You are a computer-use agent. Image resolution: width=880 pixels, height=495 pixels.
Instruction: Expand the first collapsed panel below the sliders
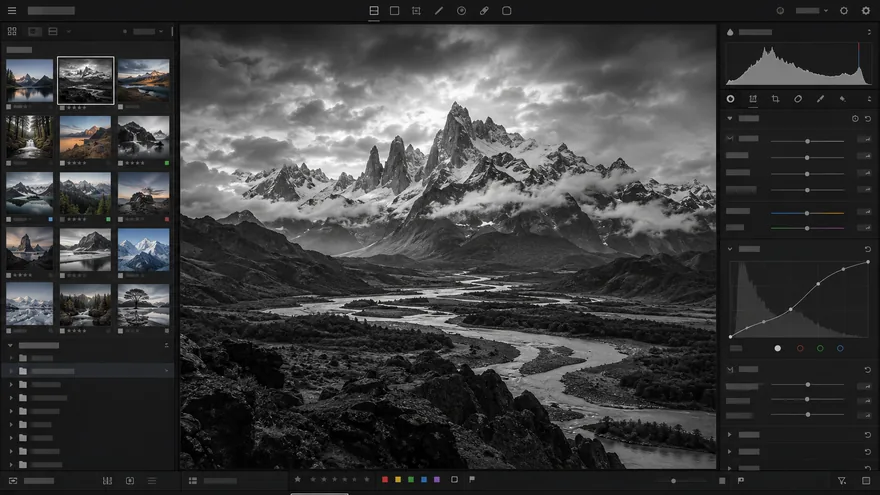point(730,434)
